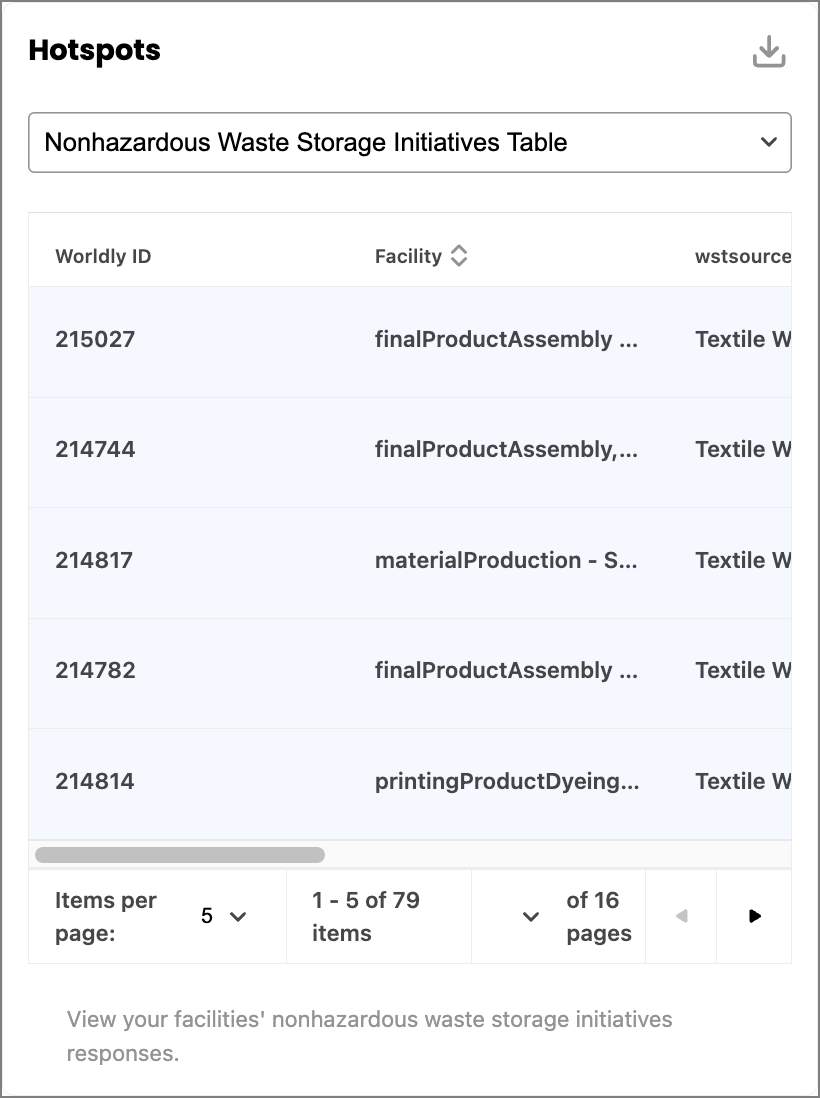The height and width of the screenshot is (1098, 820).
Task: Click the printingProductDyeing facility cell
Action: coord(507,781)
